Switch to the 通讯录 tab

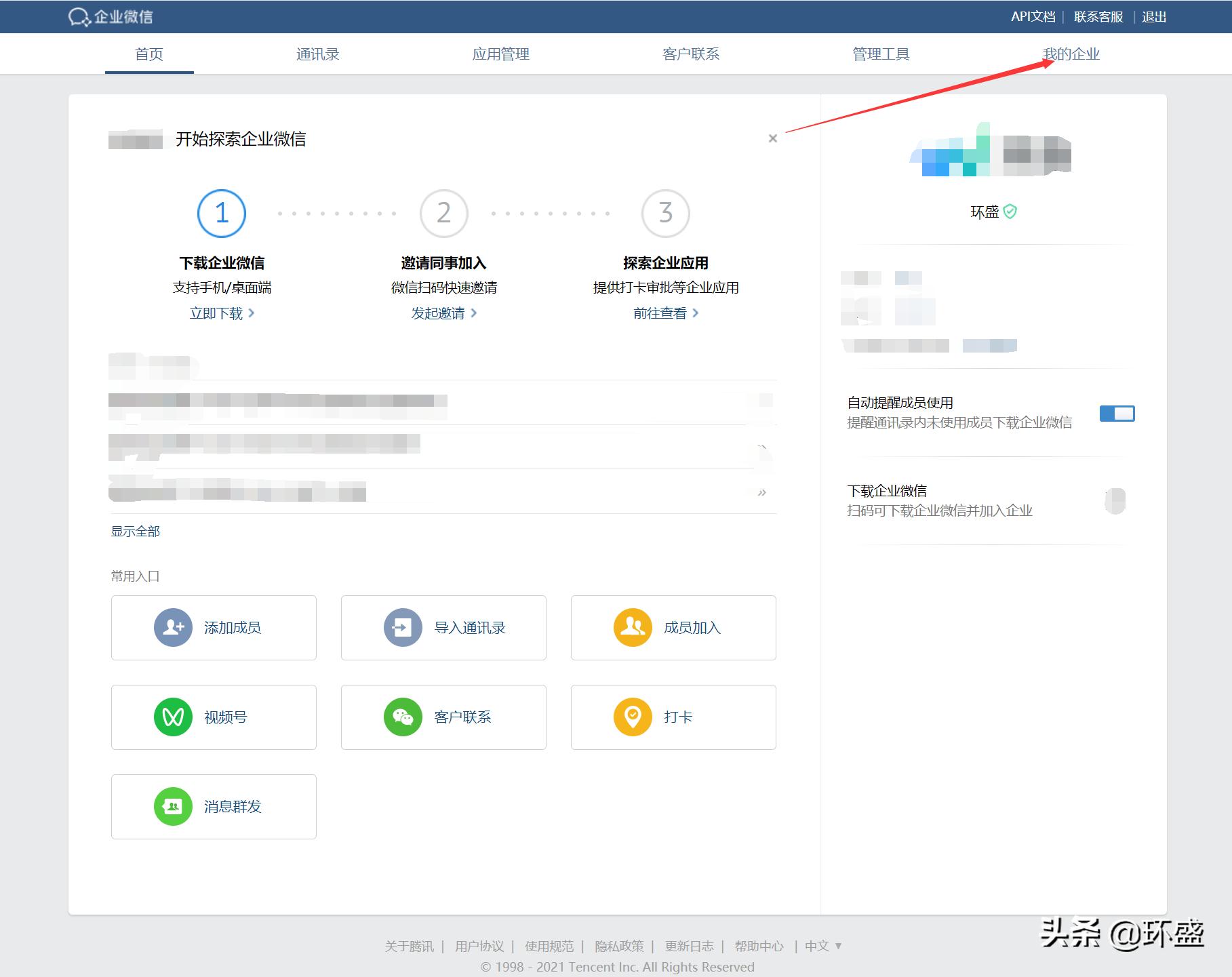(x=317, y=54)
